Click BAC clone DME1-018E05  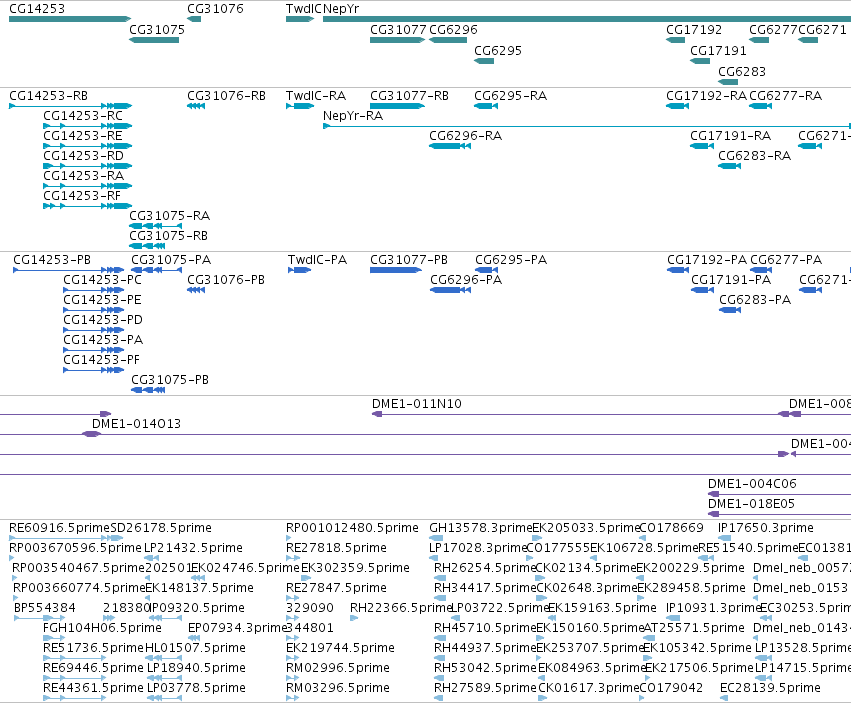779,514
